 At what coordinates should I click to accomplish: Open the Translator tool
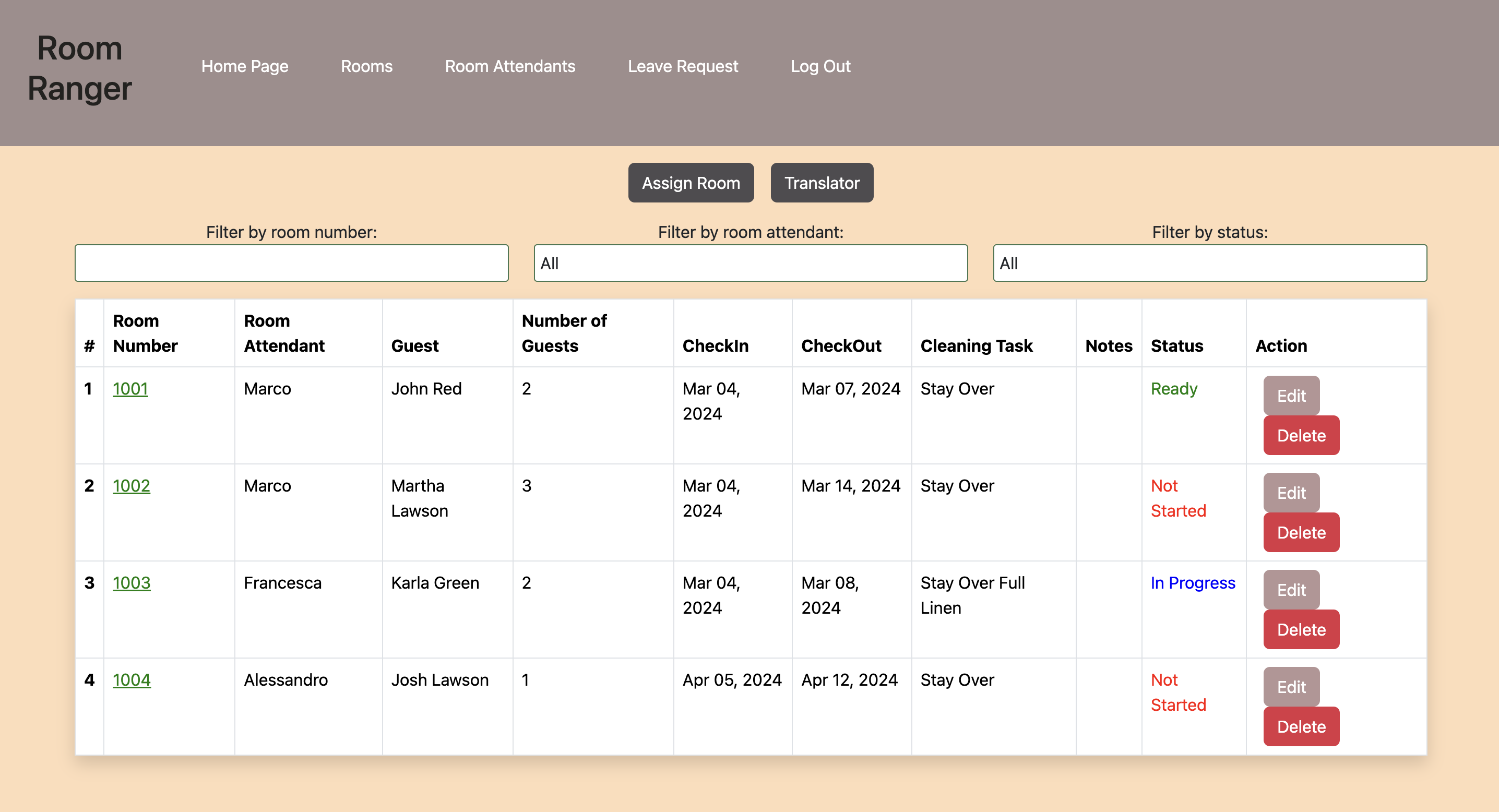point(822,183)
